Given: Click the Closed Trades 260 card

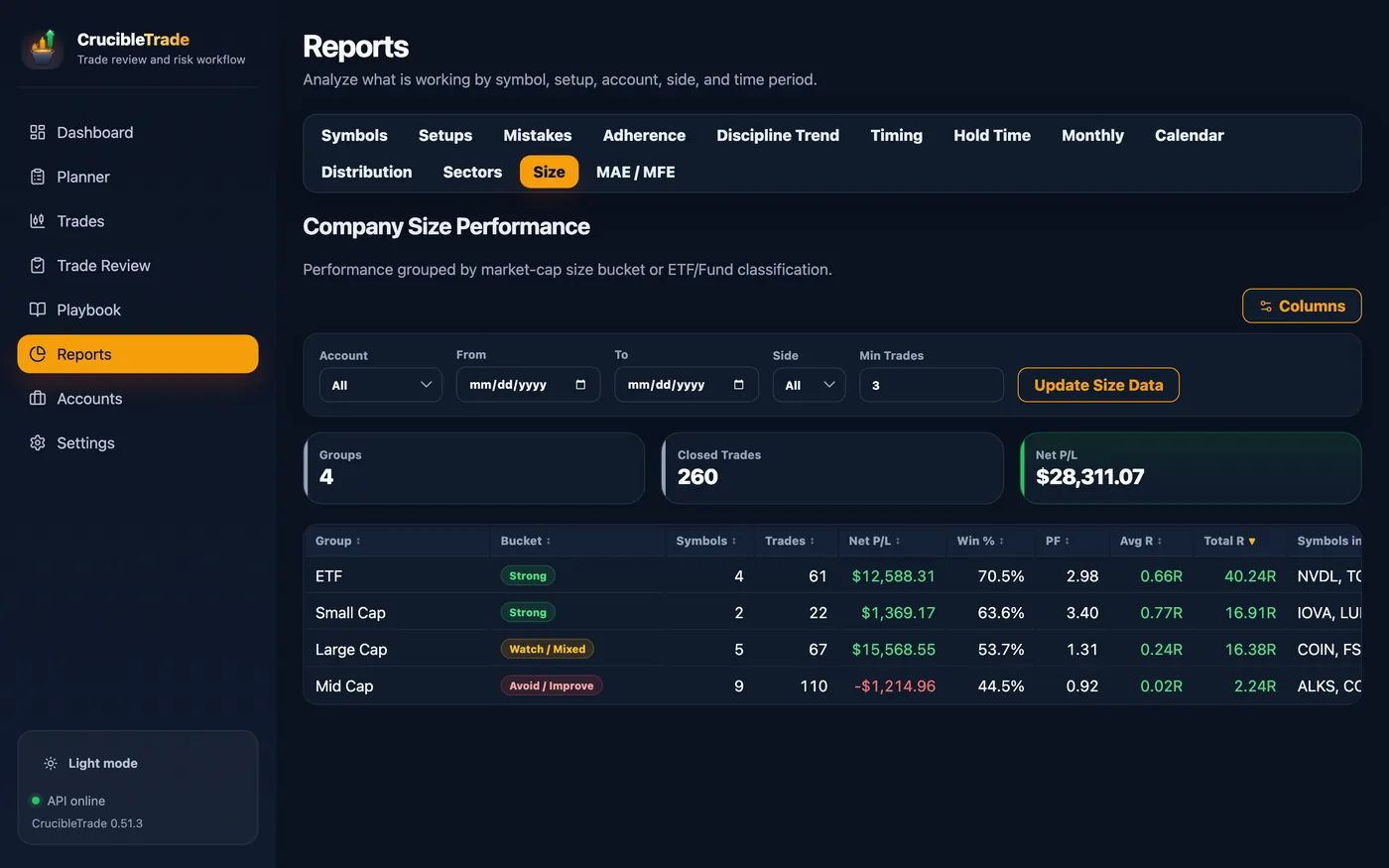Looking at the screenshot, I should pyautogui.click(x=832, y=468).
